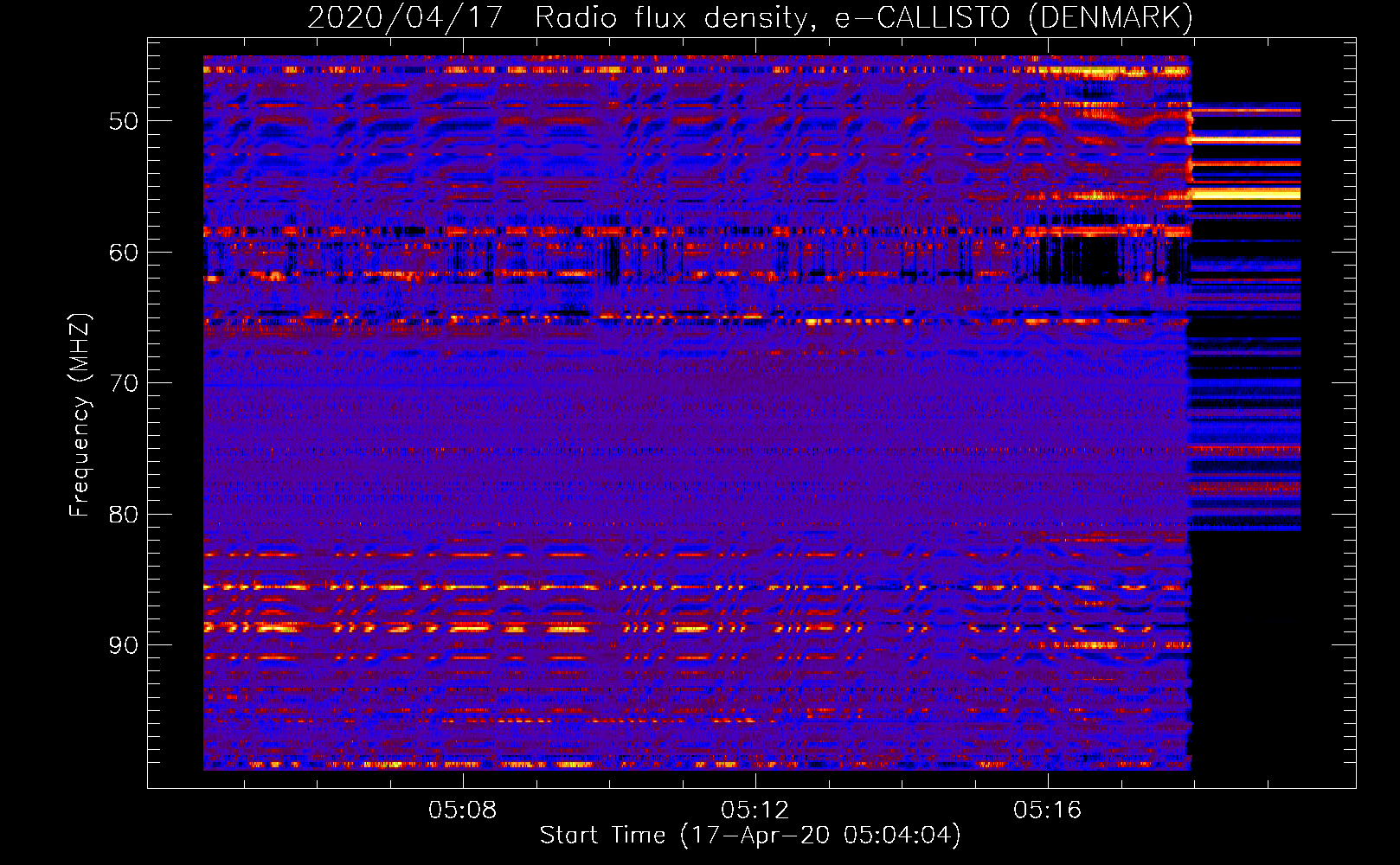The height and width of the screenshot is (865, 1400).
Task: Click the 'Frequency (MHZ)' axis label
Action: tap(80, 415)
